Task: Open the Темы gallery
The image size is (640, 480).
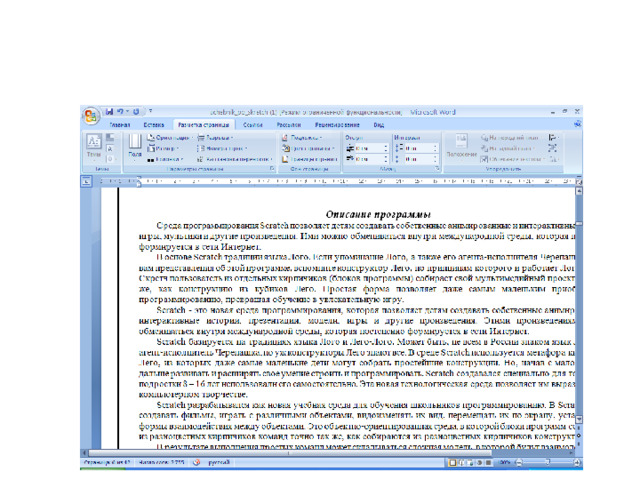Action: click(93, 146)
